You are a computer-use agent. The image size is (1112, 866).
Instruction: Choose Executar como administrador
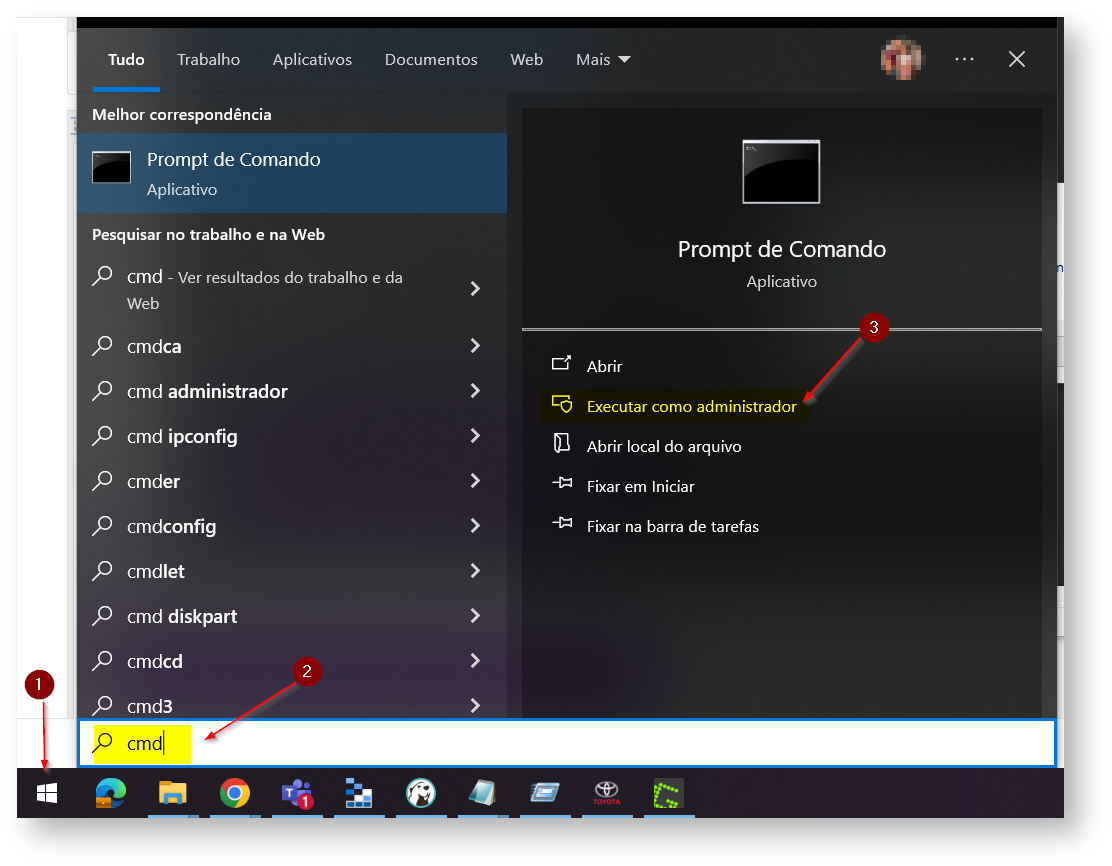click(x=691, y=406)
